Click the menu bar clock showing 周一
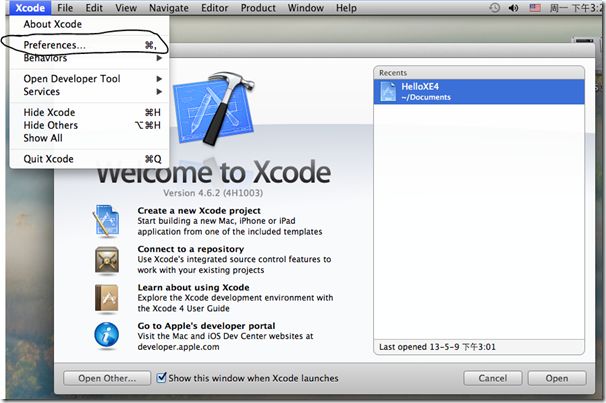This screenshot has width=606, height=403. (x=575, y=8)
